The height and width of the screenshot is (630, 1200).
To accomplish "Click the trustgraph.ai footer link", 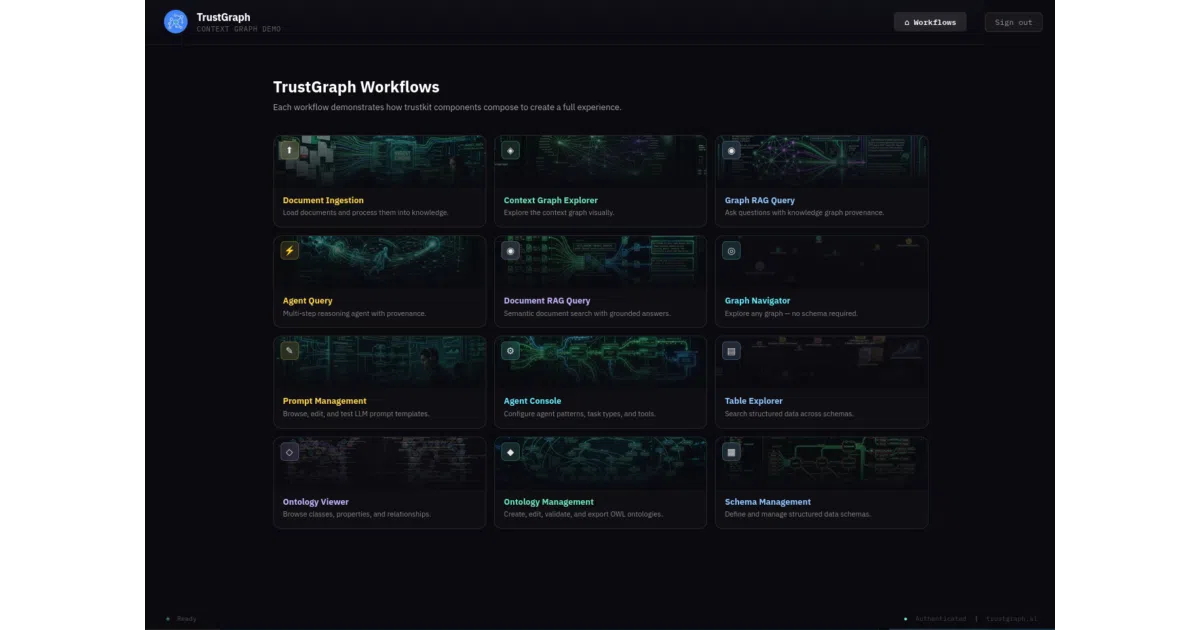I will pyautogui.click(x=1012, y=619).
